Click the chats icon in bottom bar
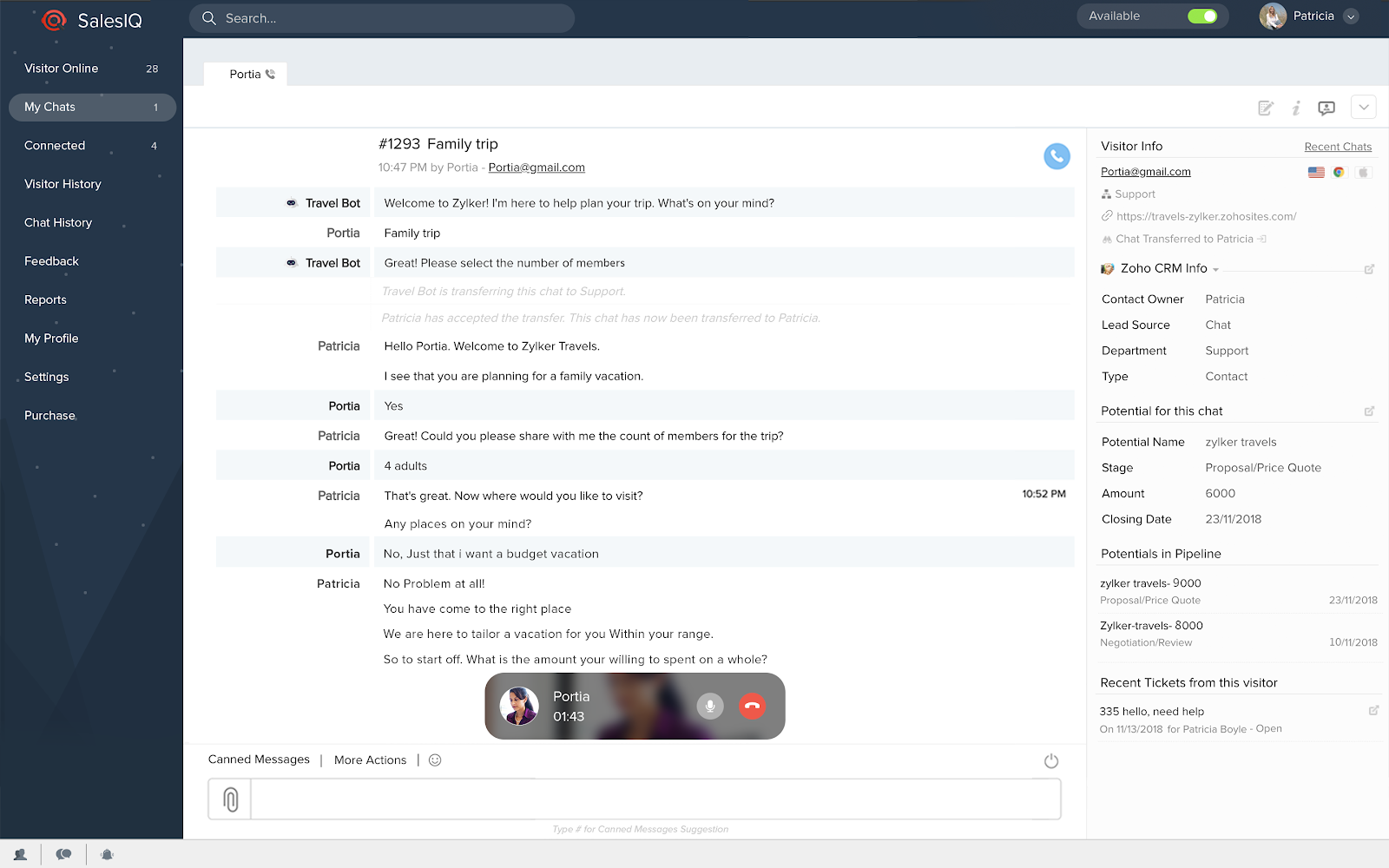This screenshot has height=868, width=1389. (63, 854)
